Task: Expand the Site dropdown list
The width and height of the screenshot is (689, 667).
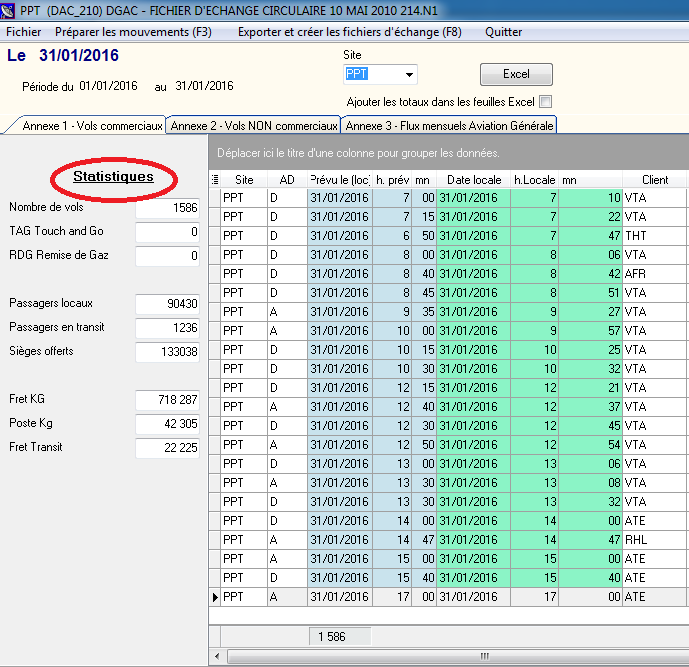Action: pyautogui.click(x=409, y=75)
